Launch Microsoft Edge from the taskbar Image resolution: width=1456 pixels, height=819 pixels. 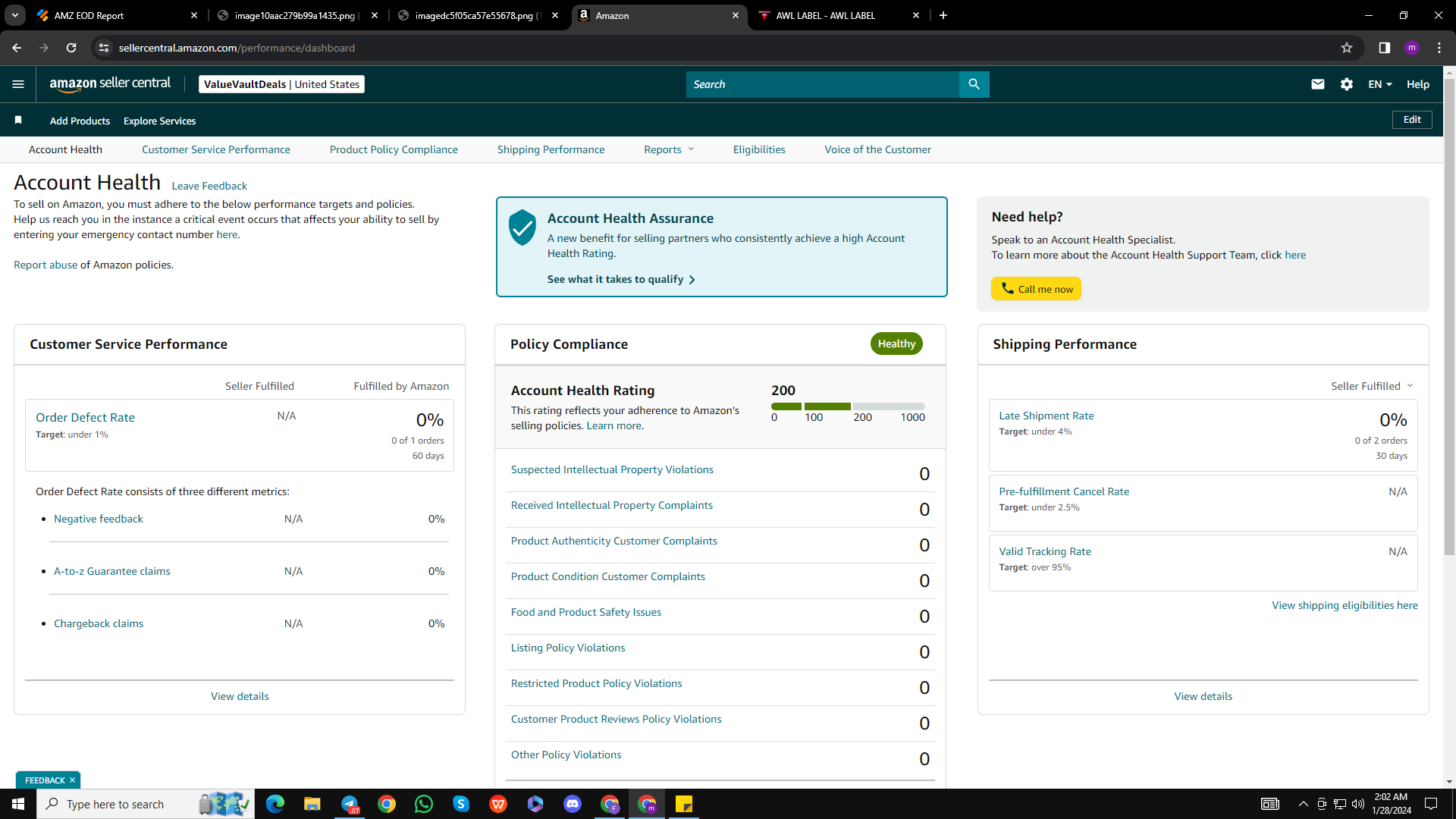tap(275, 804)
